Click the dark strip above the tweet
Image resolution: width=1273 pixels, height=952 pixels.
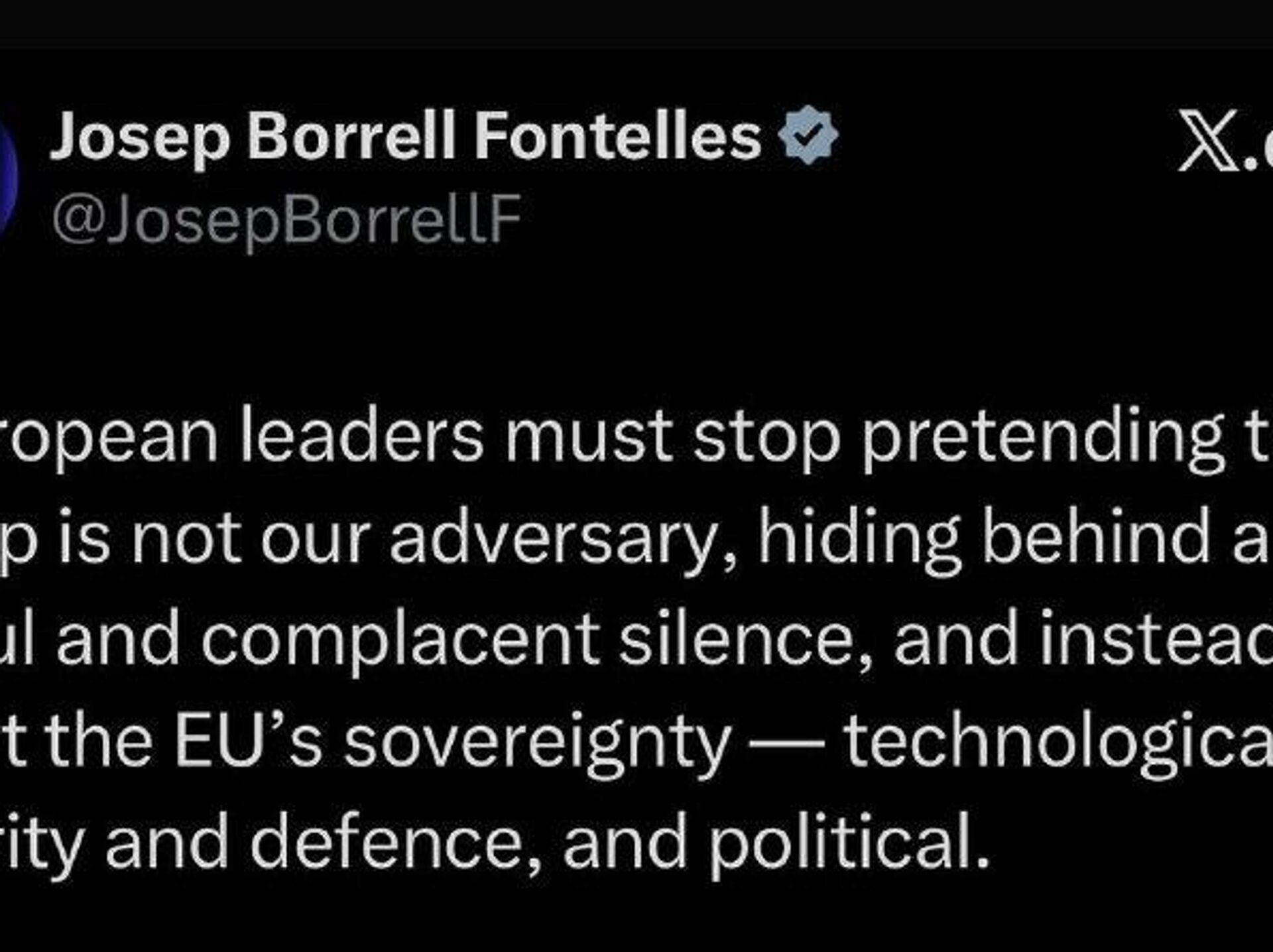(636, 23)
